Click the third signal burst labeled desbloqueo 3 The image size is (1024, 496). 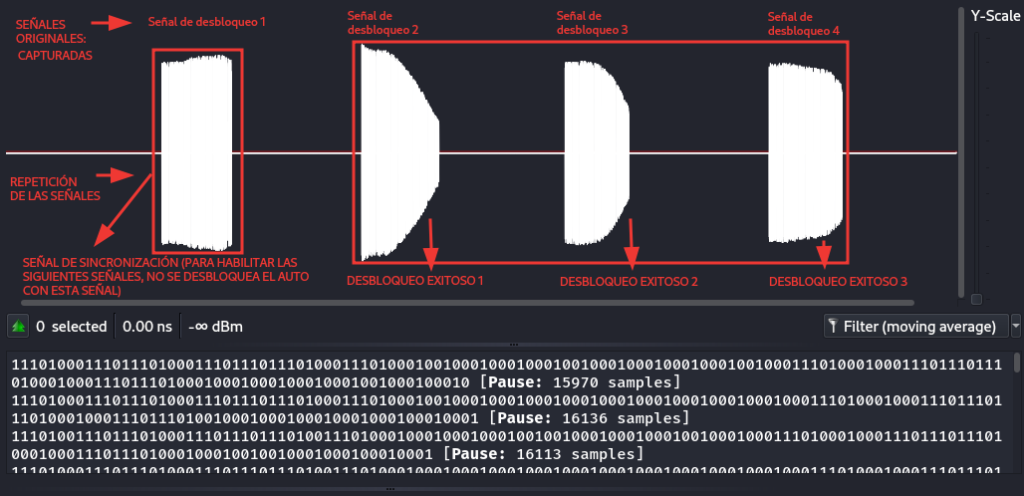[593, 152]
